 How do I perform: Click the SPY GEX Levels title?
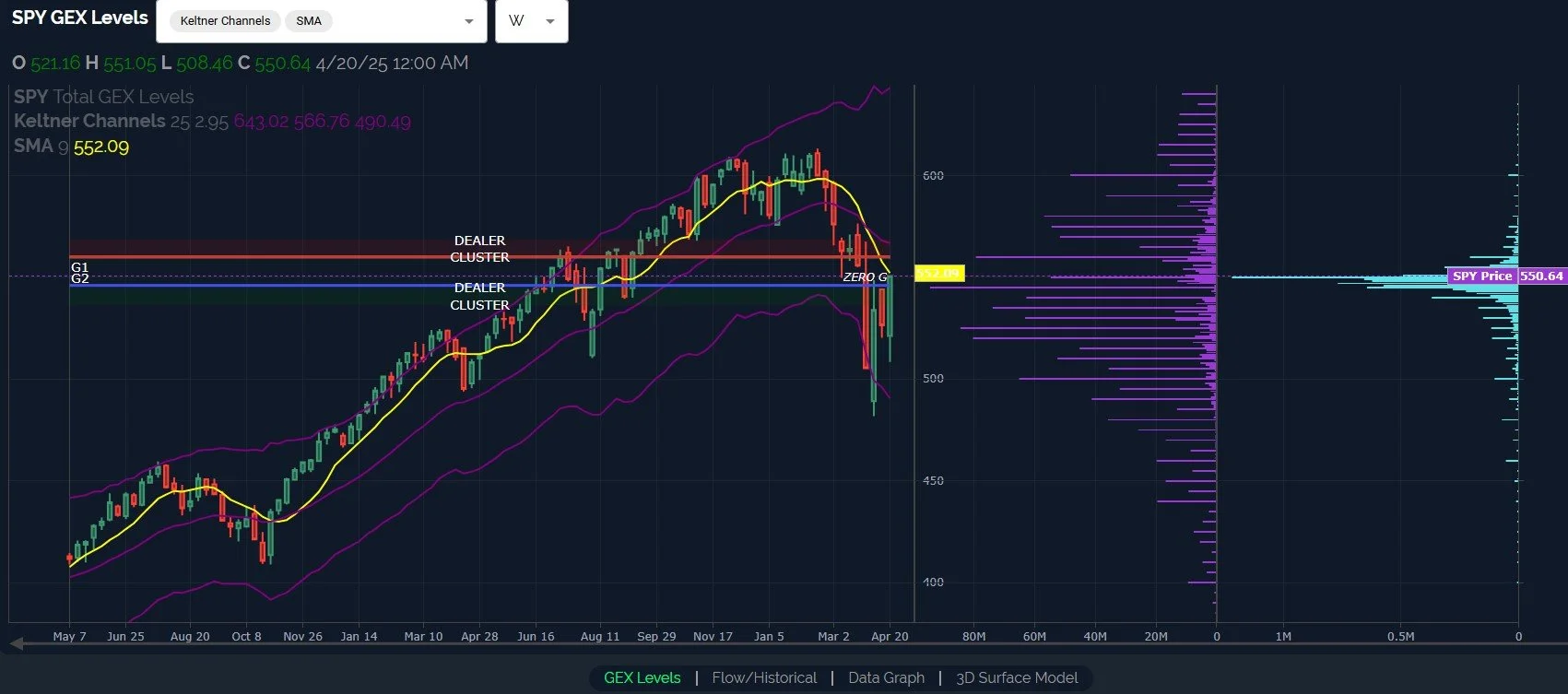(x=79, y=18)
